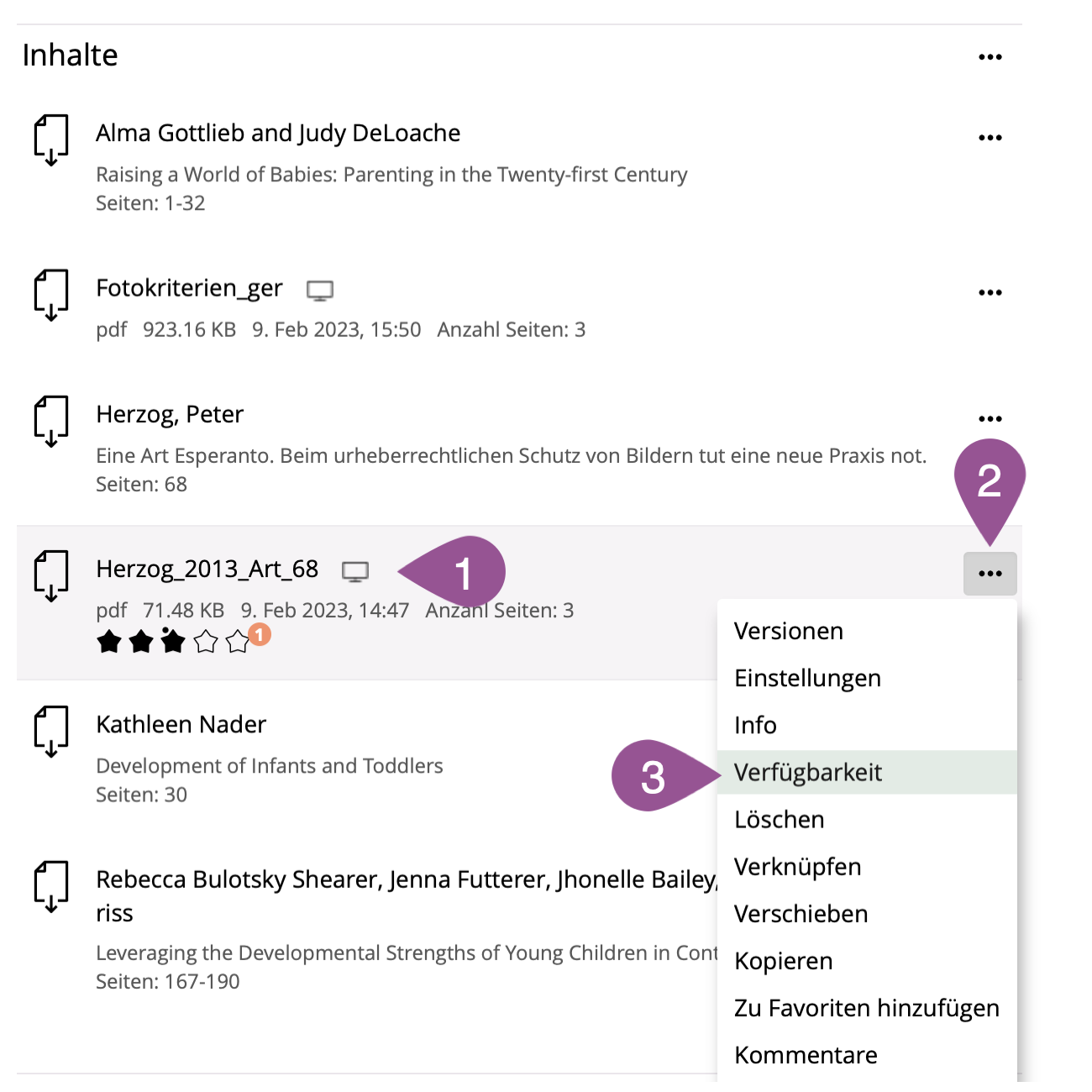The width and height of the screenshot is (1092, 1092).
Task: Click Löschen in the context menu
Action: click(780, 820)
